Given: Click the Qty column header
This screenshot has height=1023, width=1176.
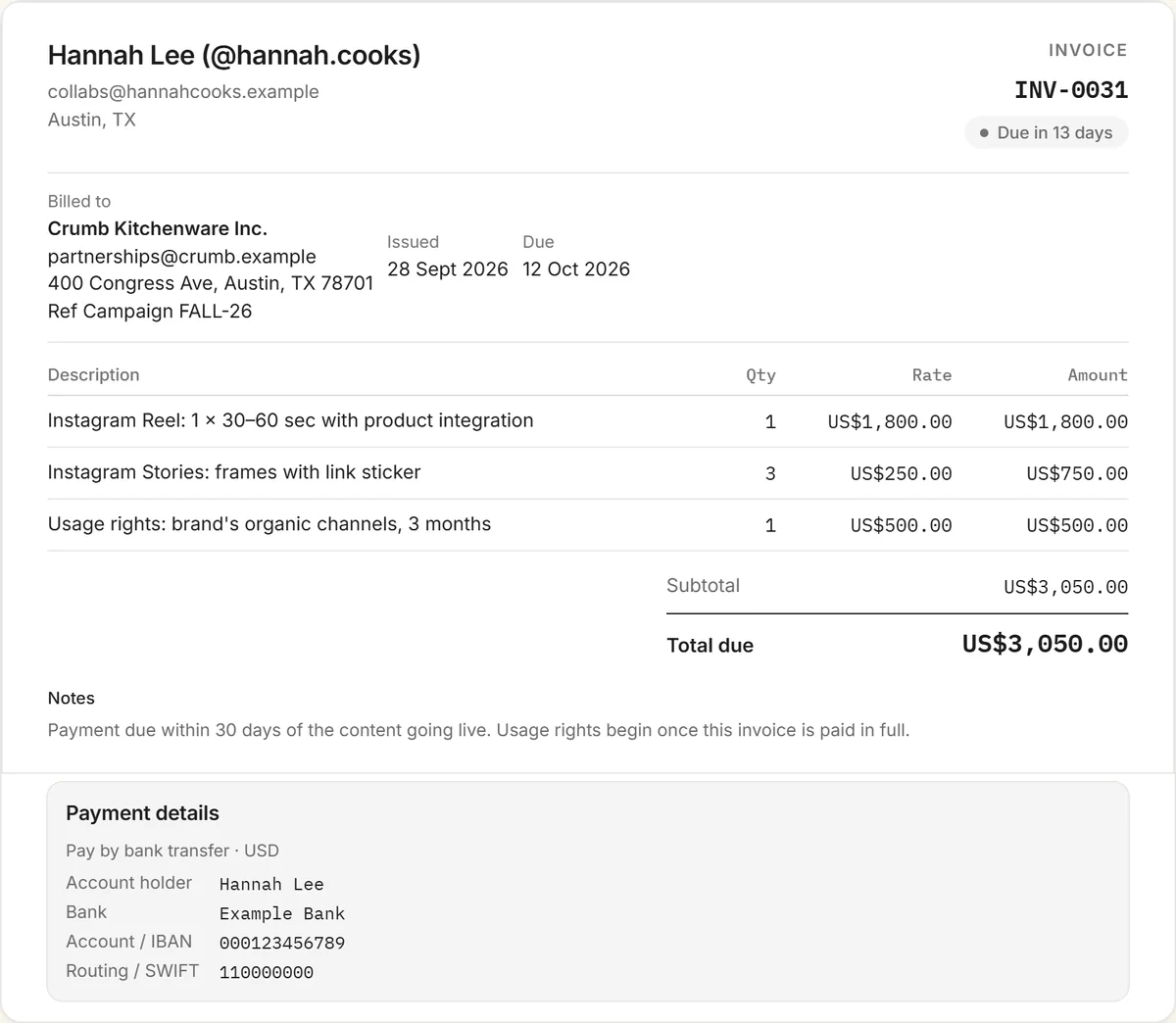Looking at the screenshot, I should (x=760, y=375).
